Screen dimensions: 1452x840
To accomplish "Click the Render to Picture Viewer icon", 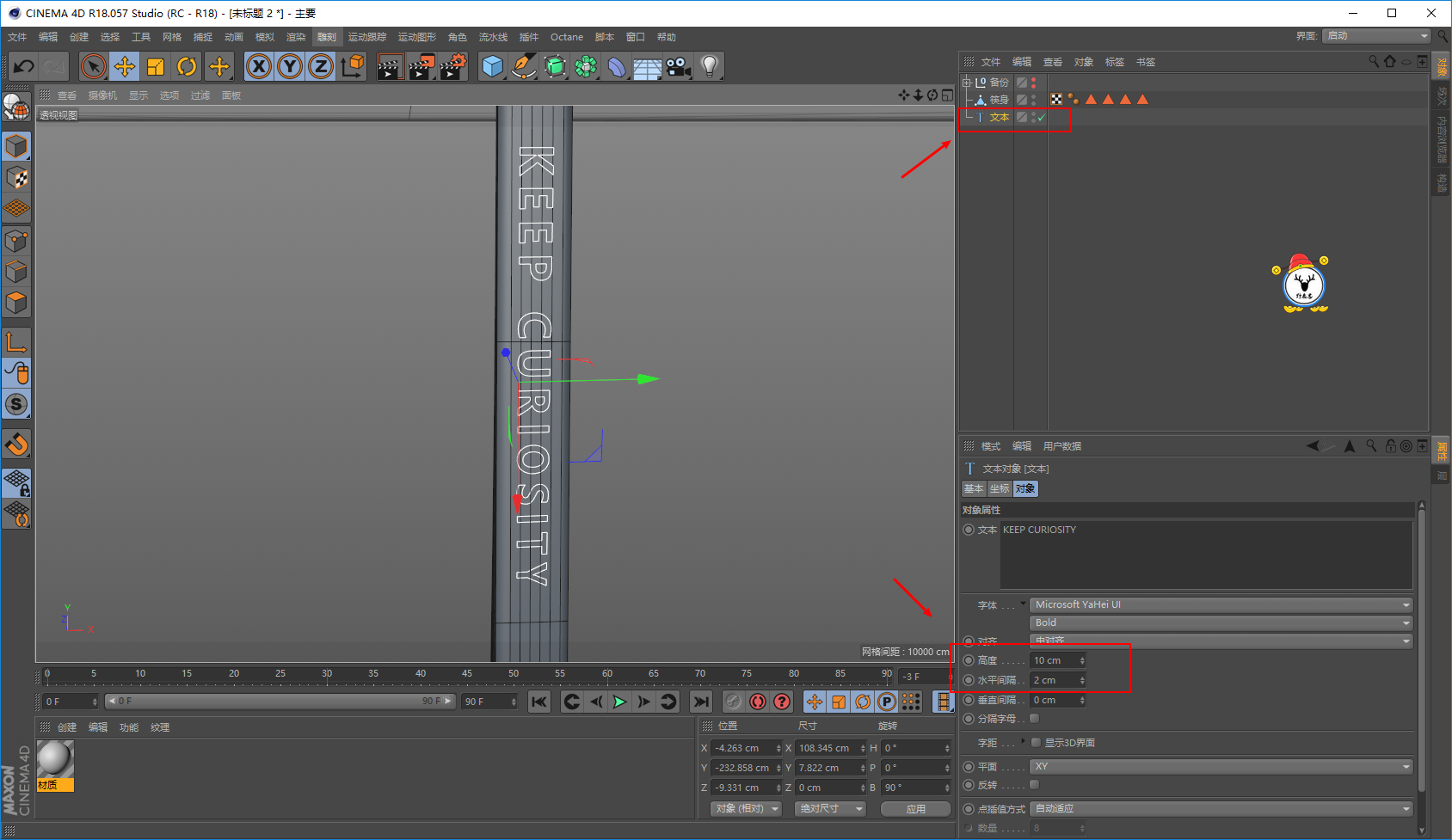I will [x=421, y=66].
